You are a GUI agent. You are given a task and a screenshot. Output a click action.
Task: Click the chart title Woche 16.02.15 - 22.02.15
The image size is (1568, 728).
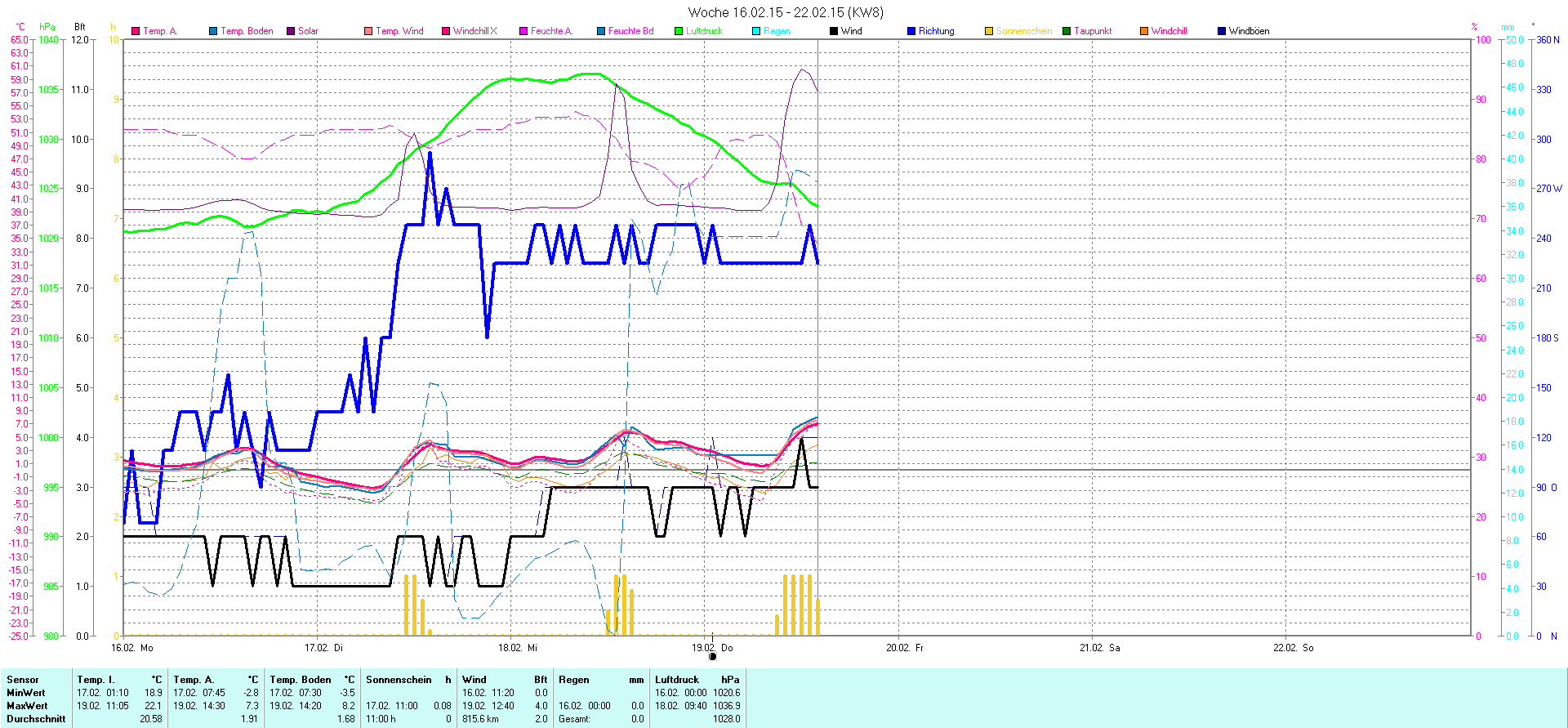click(785, 12)
